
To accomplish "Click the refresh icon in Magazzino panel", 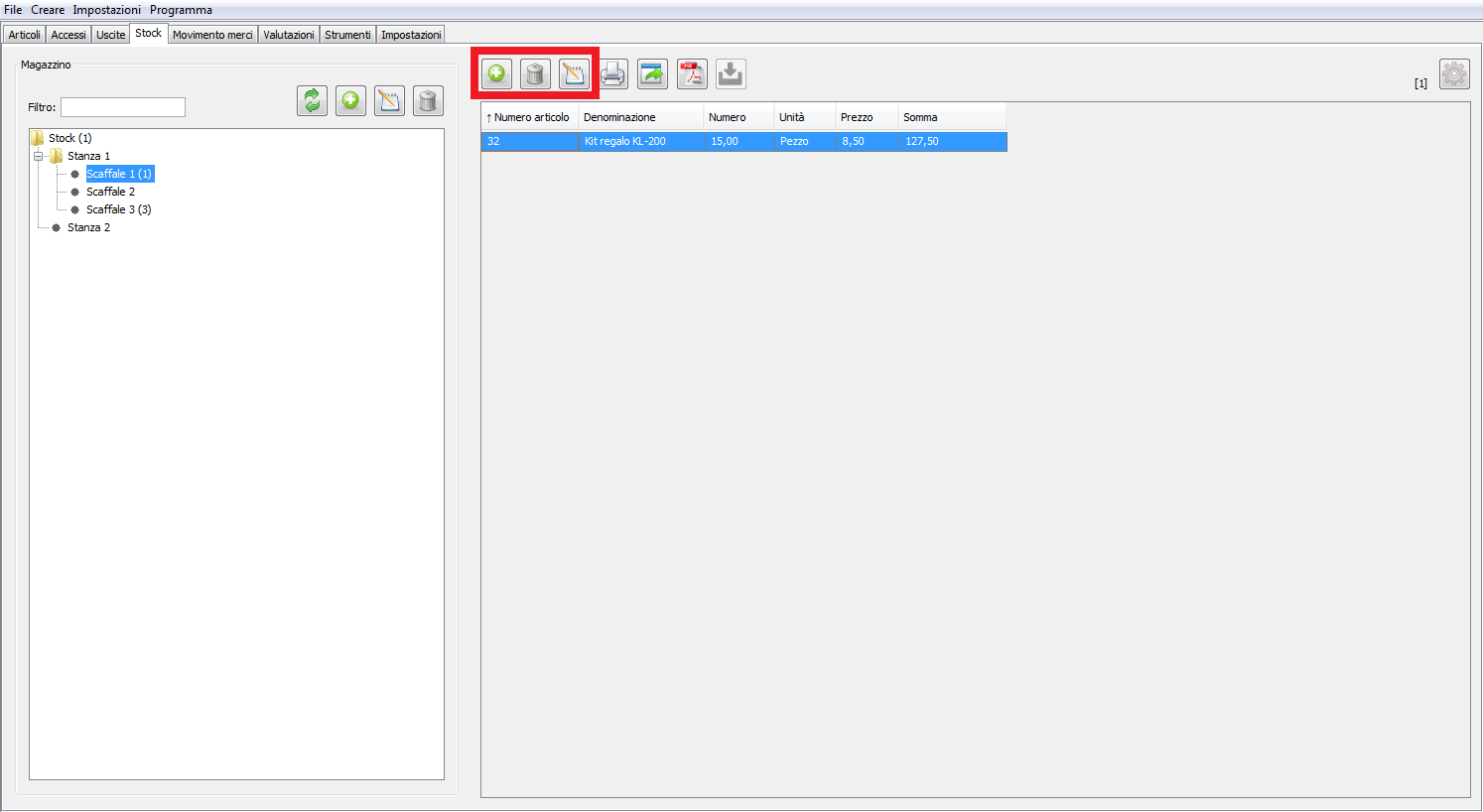I will 312,100.
